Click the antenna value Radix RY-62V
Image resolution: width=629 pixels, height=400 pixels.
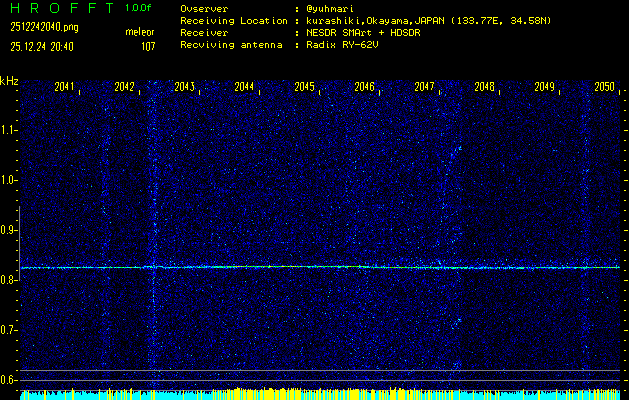[x=342, y=45]
